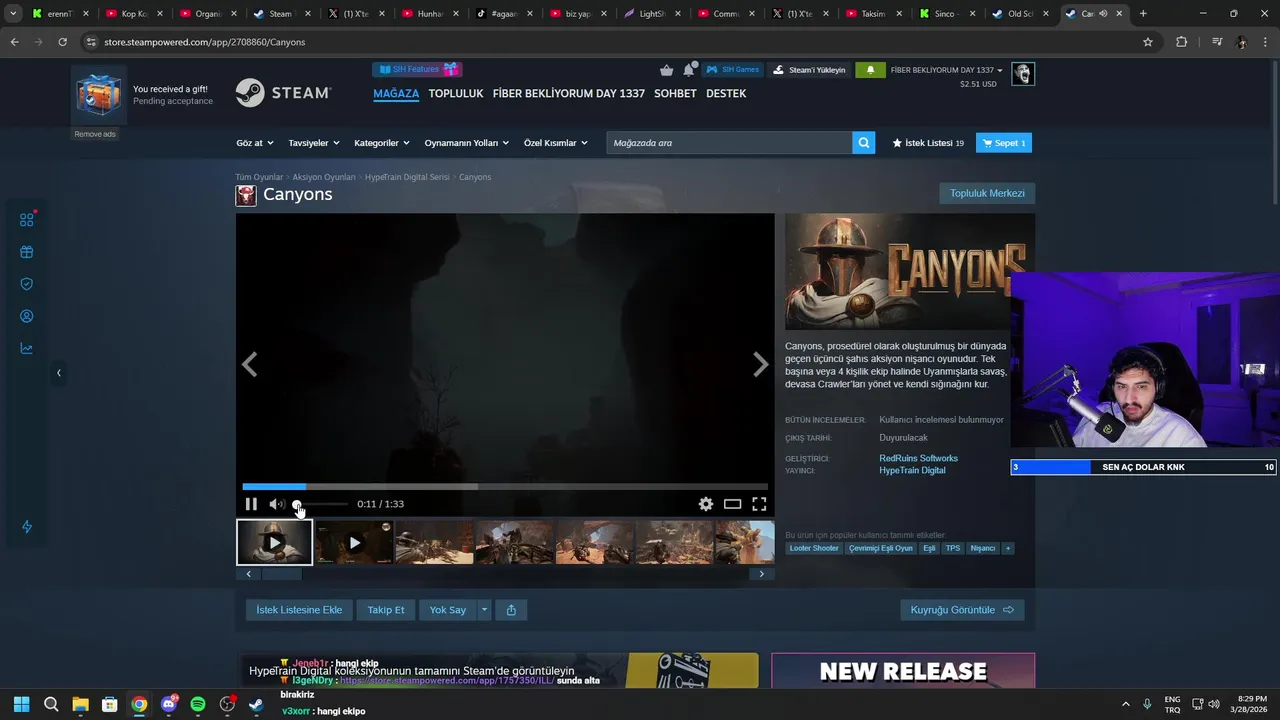
Task: Go to previous media with the left arrow
Action: click(250, 365)
